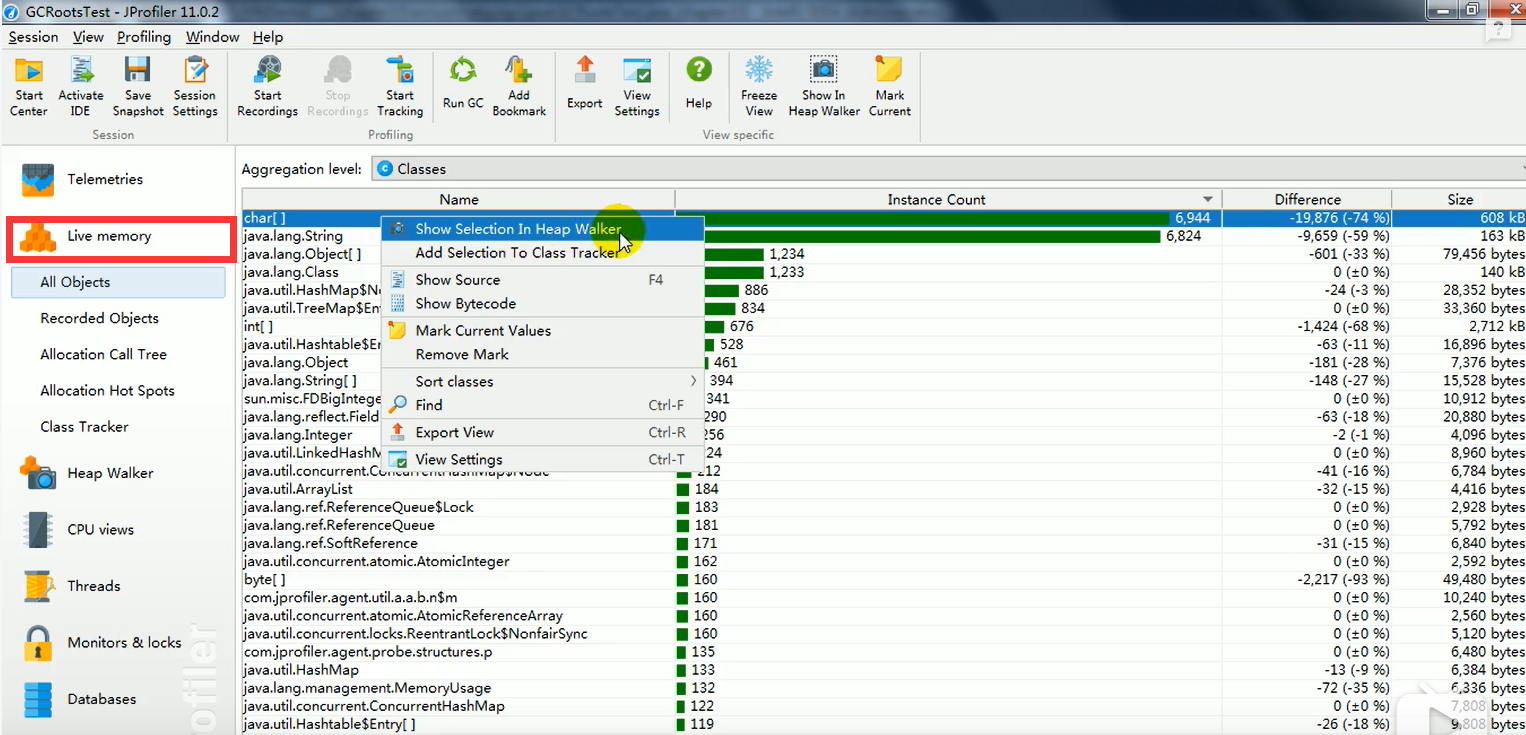Select the All Objects view
Image resolution: width=1526 pixels, height=735 pixels.
pos(119,282)
